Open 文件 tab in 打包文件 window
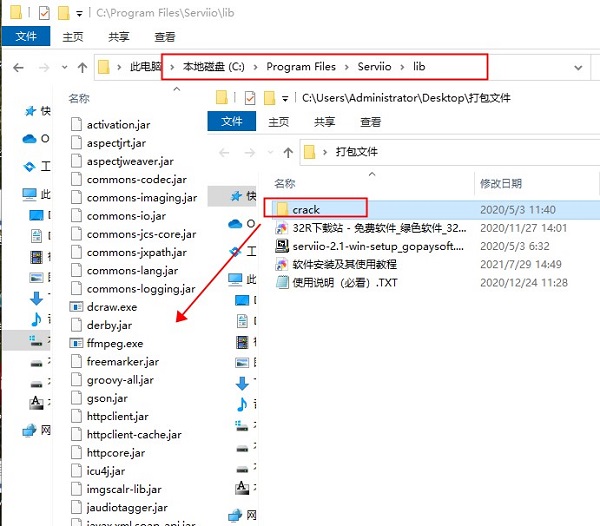Image resolution: width=600 pixels, height=526 pixels. [x=232, y=121]
